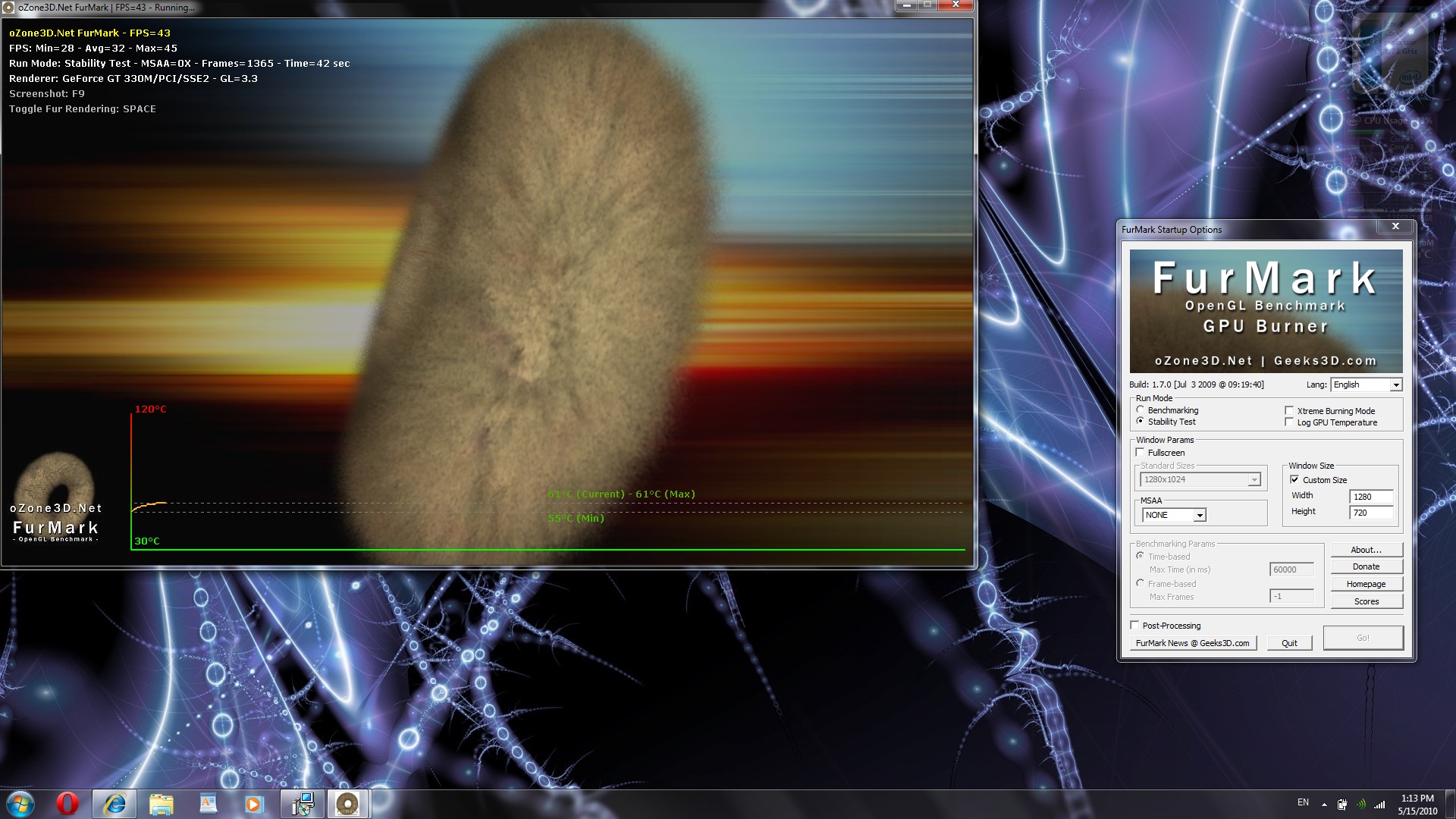The image size is (1456, 819).
Task: Select the Frame-based benchmarking option
Action: [1140, 584]
